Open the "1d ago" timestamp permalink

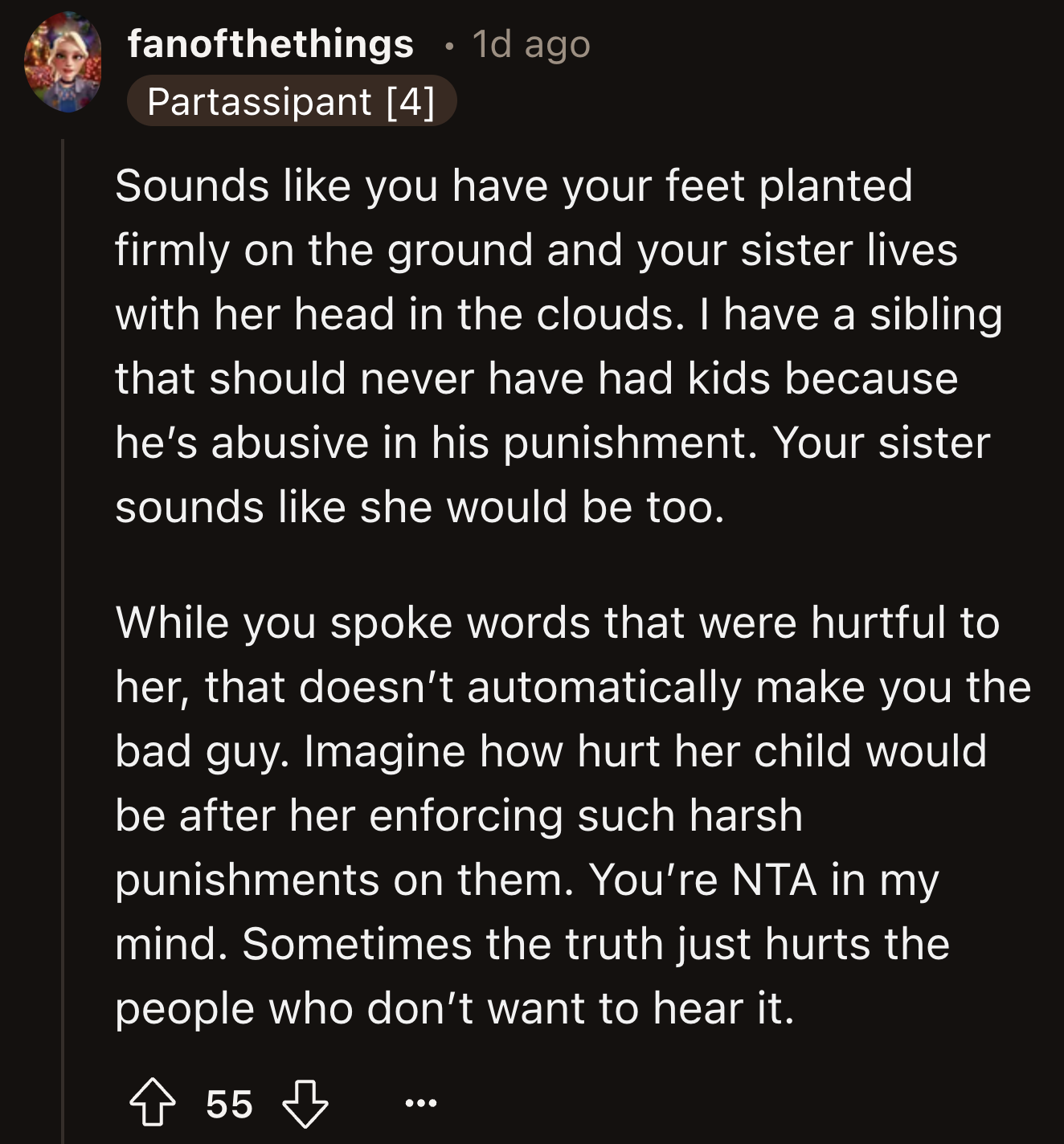coord(531,43)
